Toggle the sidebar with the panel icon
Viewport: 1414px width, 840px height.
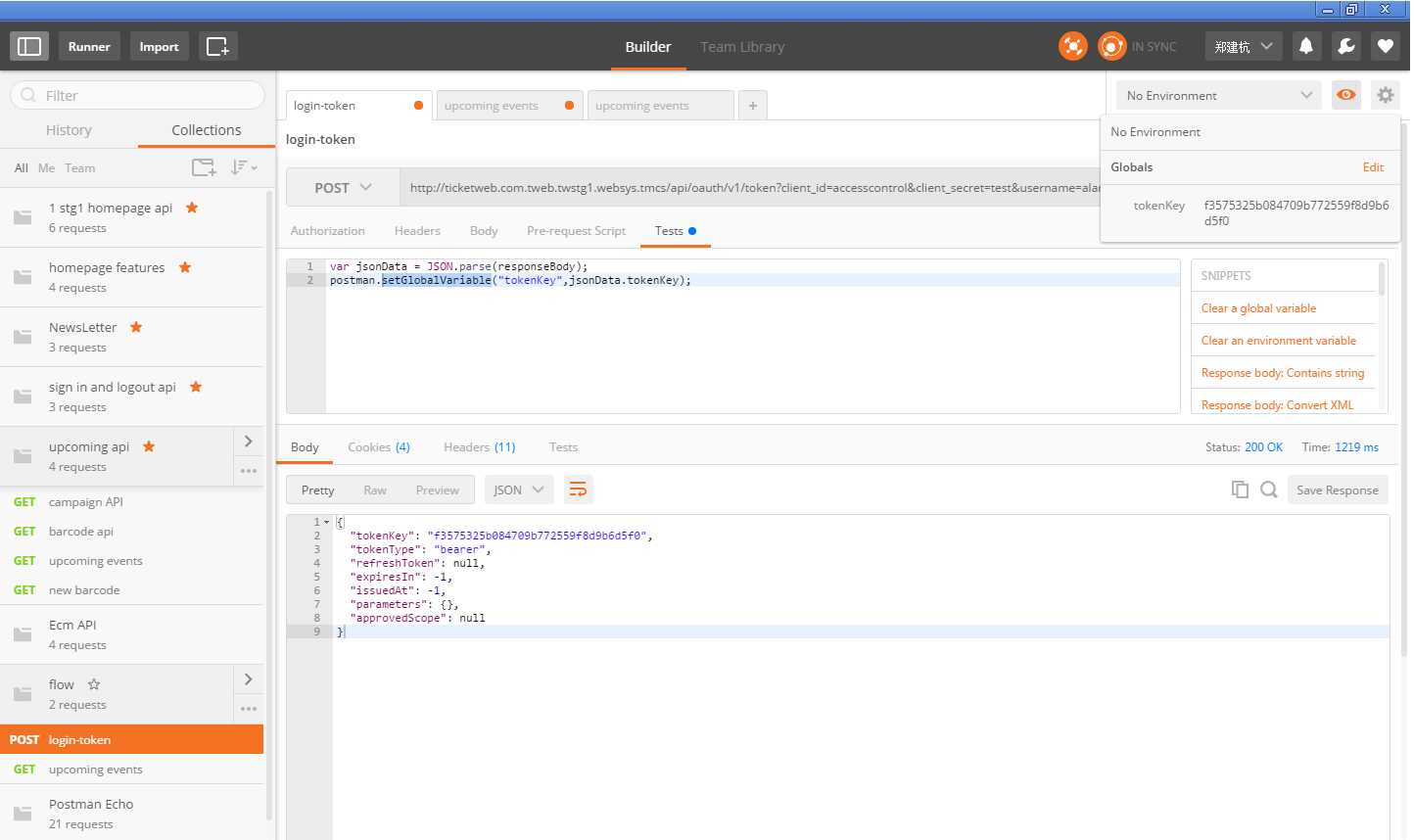(x=29, y=46)
